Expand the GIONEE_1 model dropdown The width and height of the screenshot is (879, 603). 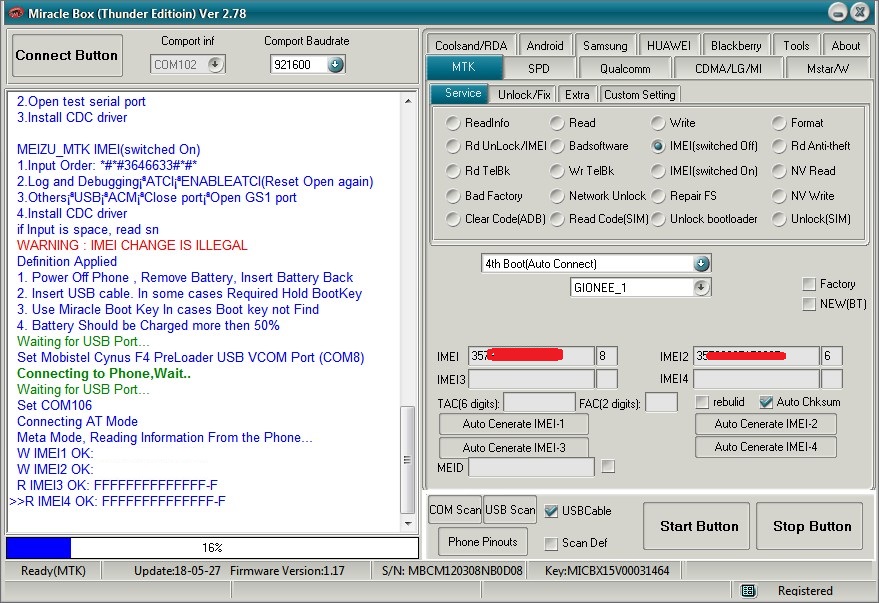click(701, 287)
